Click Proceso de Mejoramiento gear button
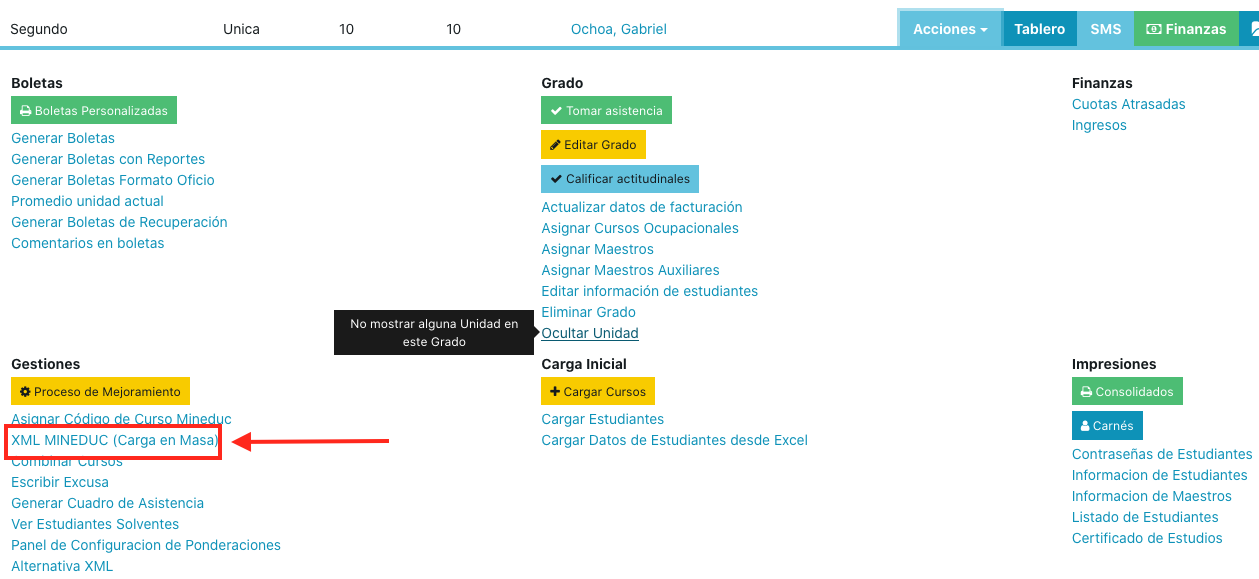This screenshot has width=1259, height=579. (100, 391)
